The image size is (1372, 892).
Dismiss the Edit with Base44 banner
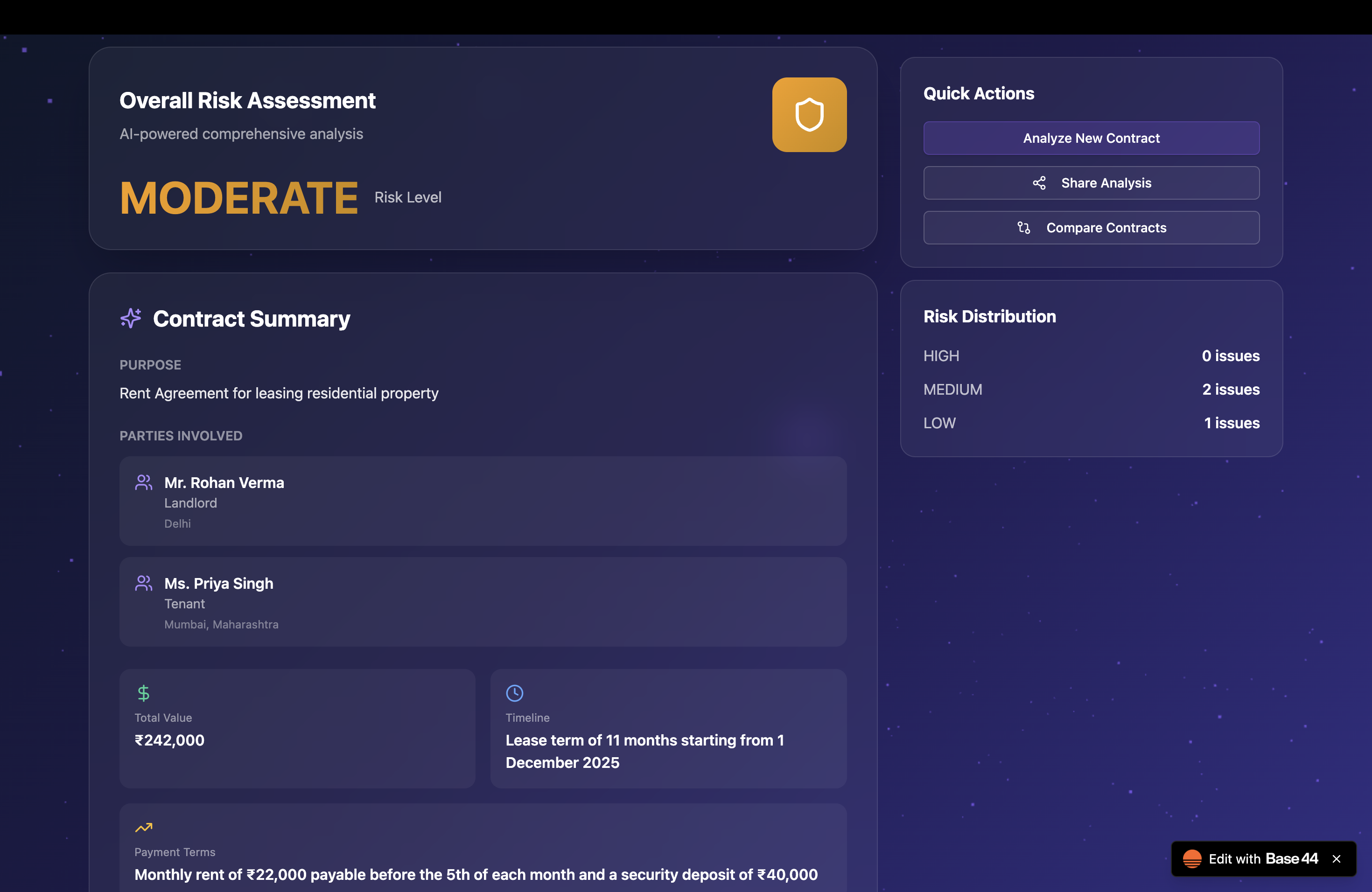[x=1336, y=859]
